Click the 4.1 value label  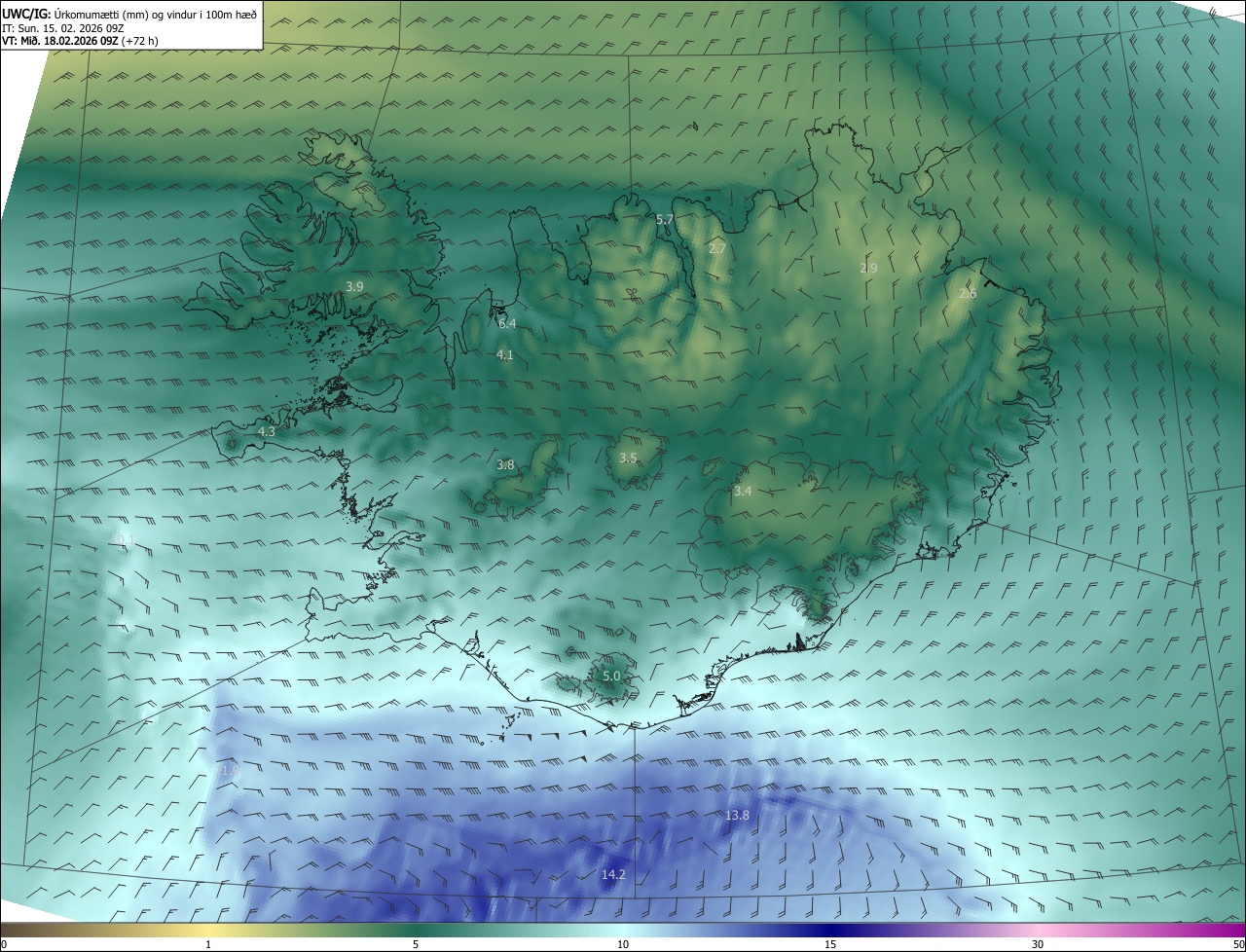click(504, 355)
